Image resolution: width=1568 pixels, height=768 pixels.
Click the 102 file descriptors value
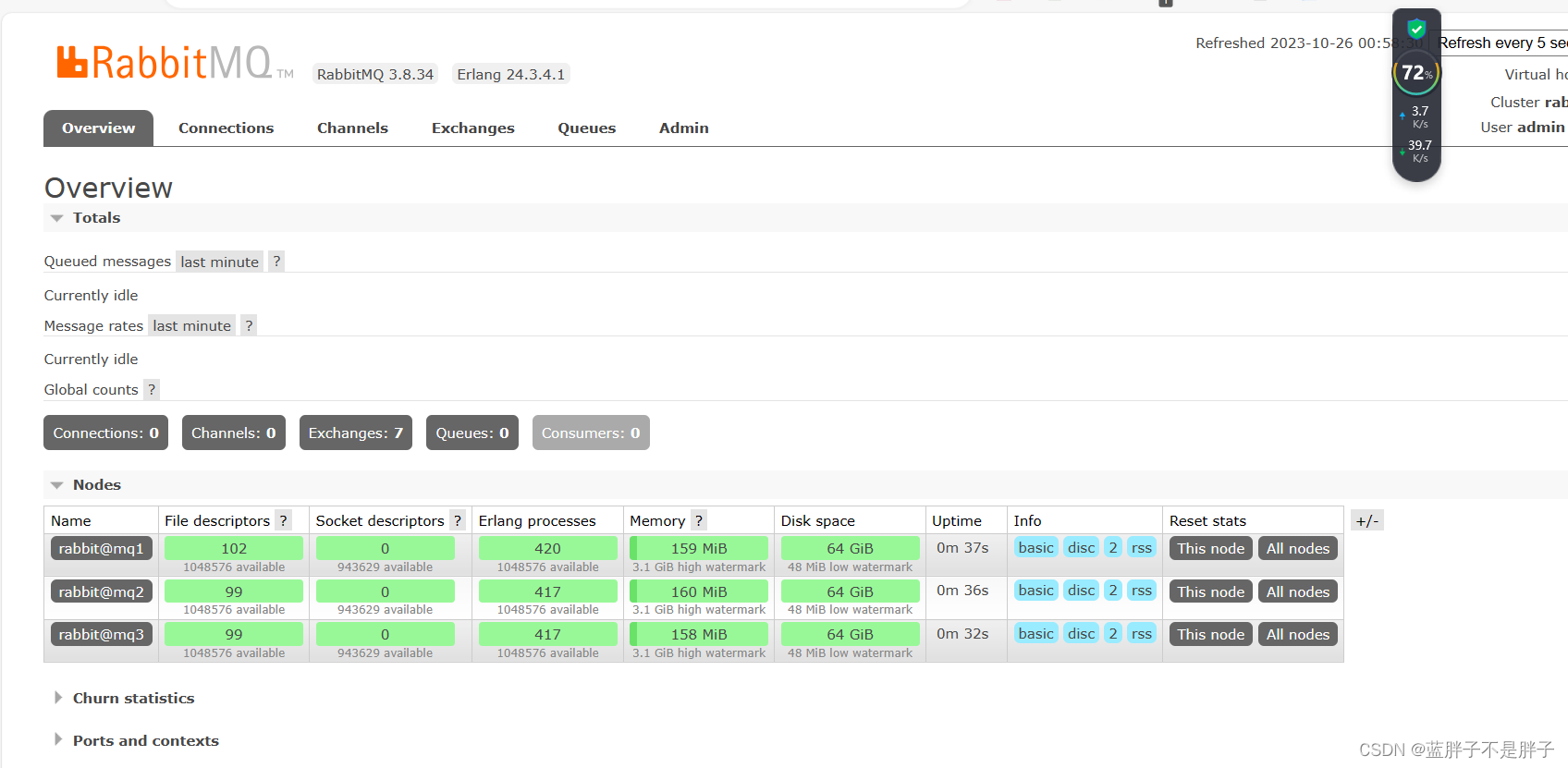[x=234, y=548]
